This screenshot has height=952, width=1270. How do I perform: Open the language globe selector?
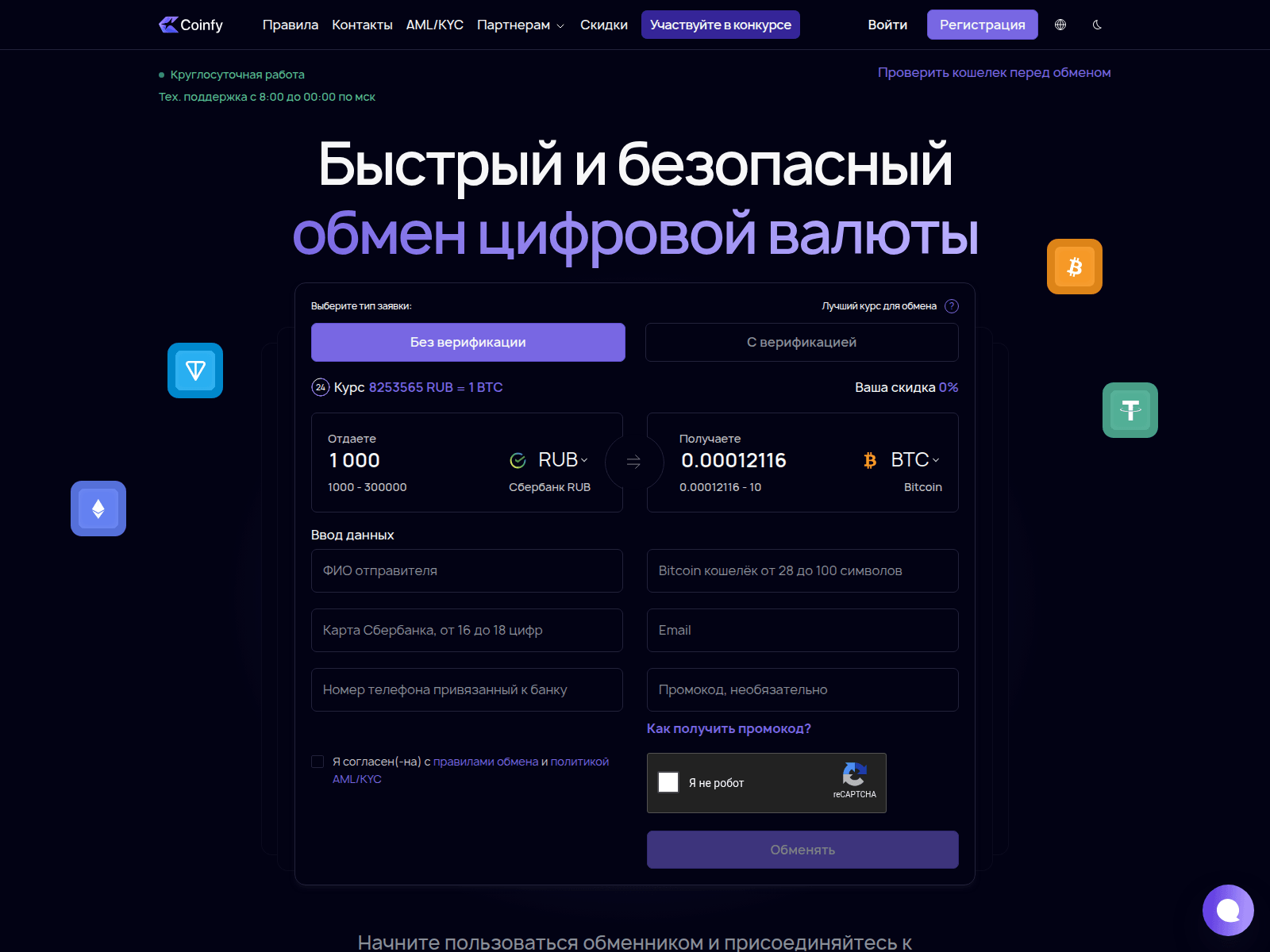pos(1060,25)
